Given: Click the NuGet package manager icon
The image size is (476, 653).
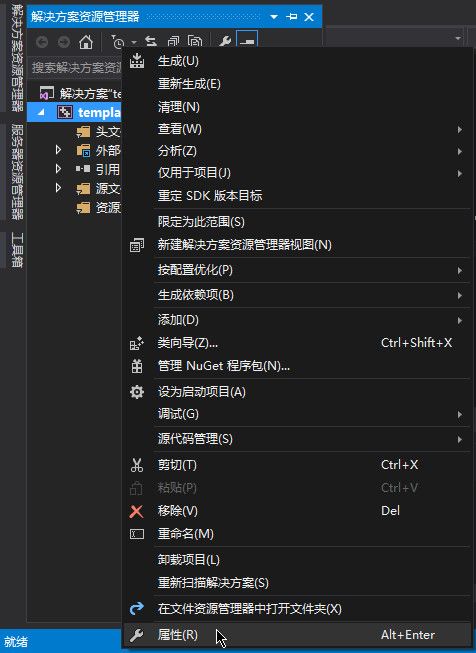Looking at the screenshot, I should (137, 366).
